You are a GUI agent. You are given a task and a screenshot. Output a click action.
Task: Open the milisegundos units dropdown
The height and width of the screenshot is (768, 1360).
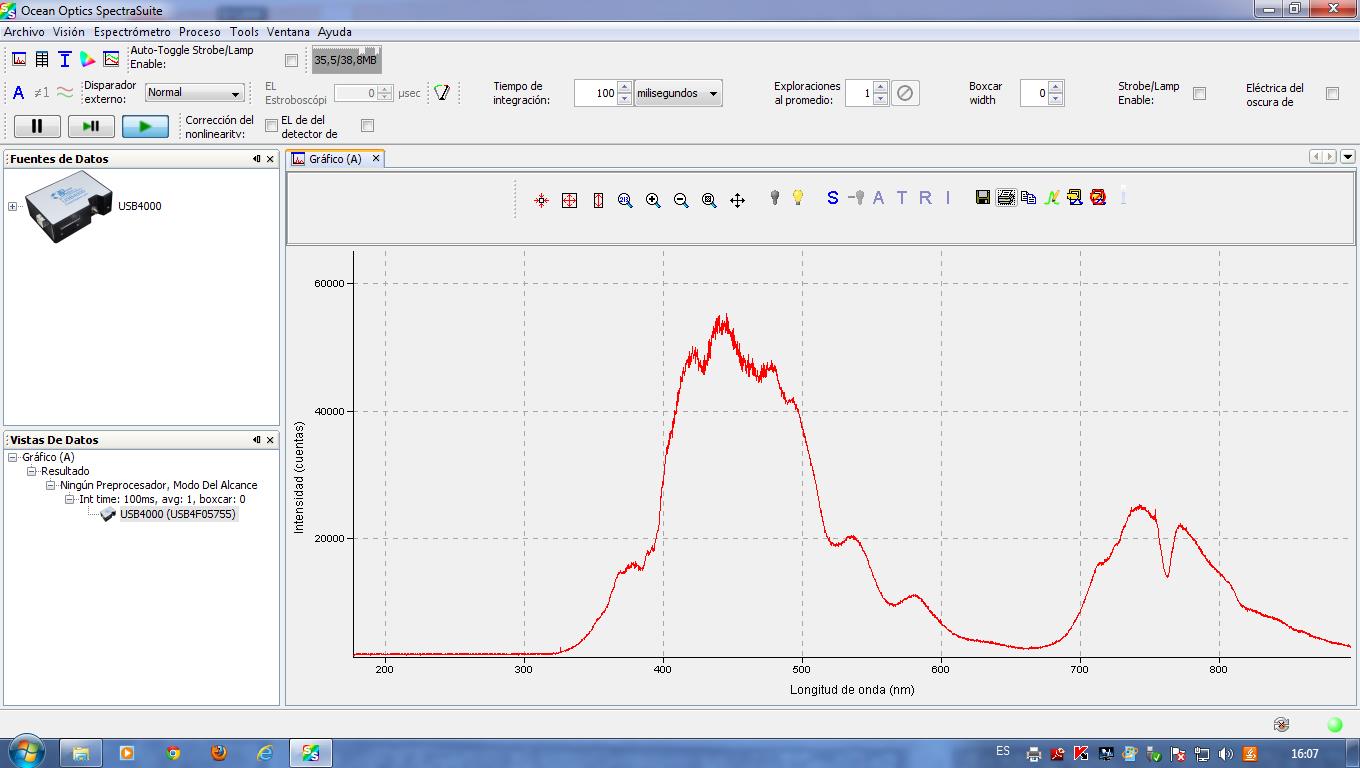pyautogui.click(x=678, y=93)
